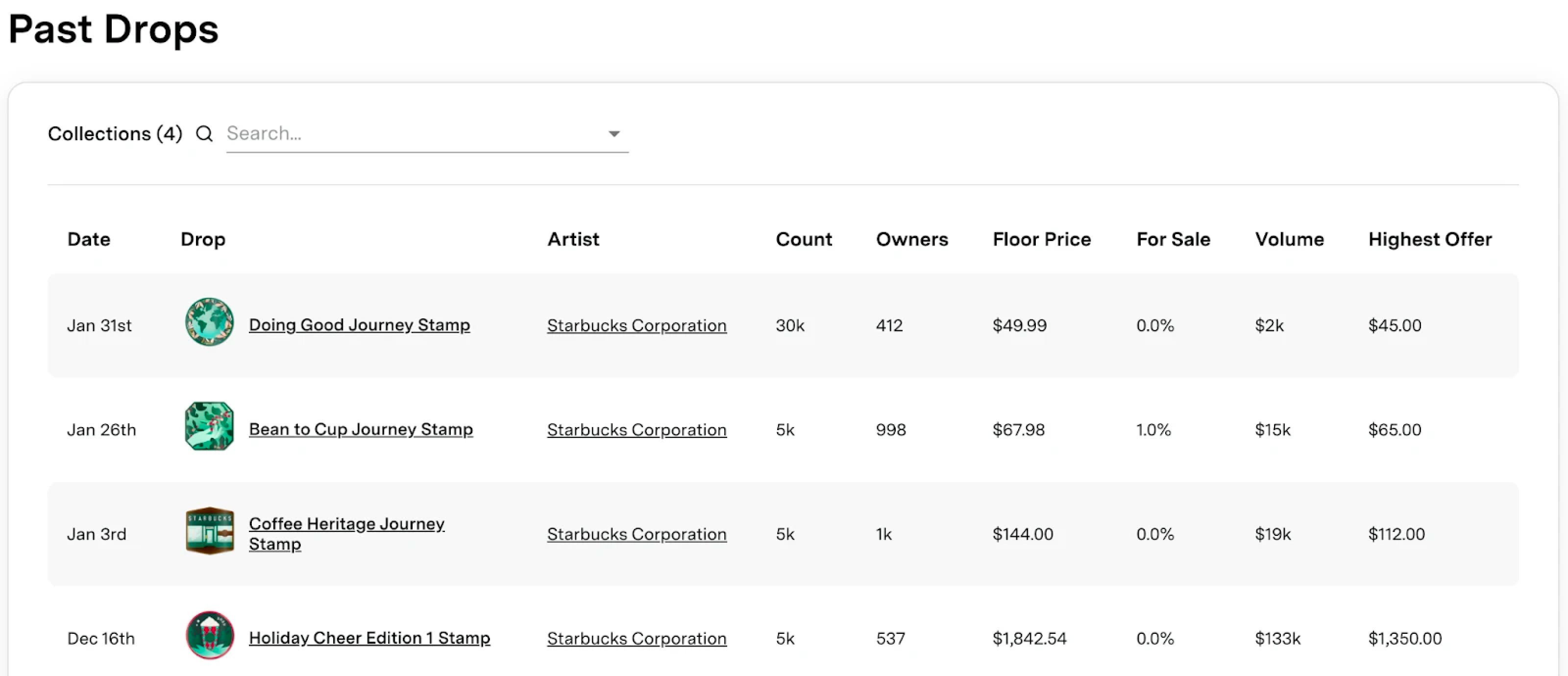
Task: Sort by the Volume column header
Action: [1289, 239]
